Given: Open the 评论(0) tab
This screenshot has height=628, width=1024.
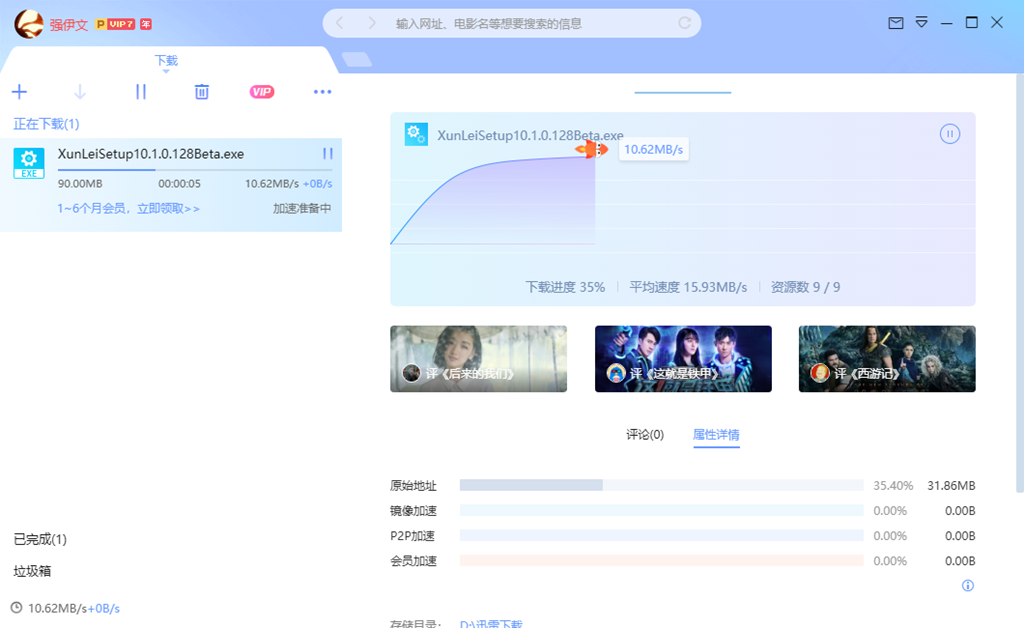Looking at the screenshot, I should 645,435.
